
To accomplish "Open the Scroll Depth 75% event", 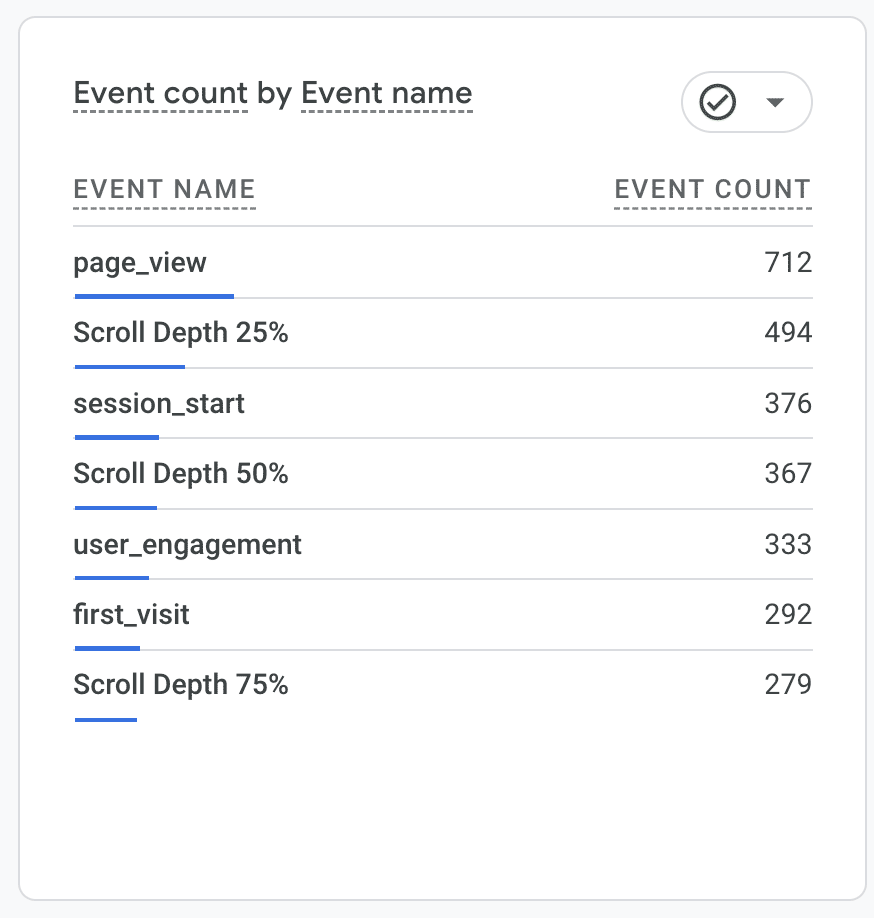I will pyautogui.click(x=181, y=685).
